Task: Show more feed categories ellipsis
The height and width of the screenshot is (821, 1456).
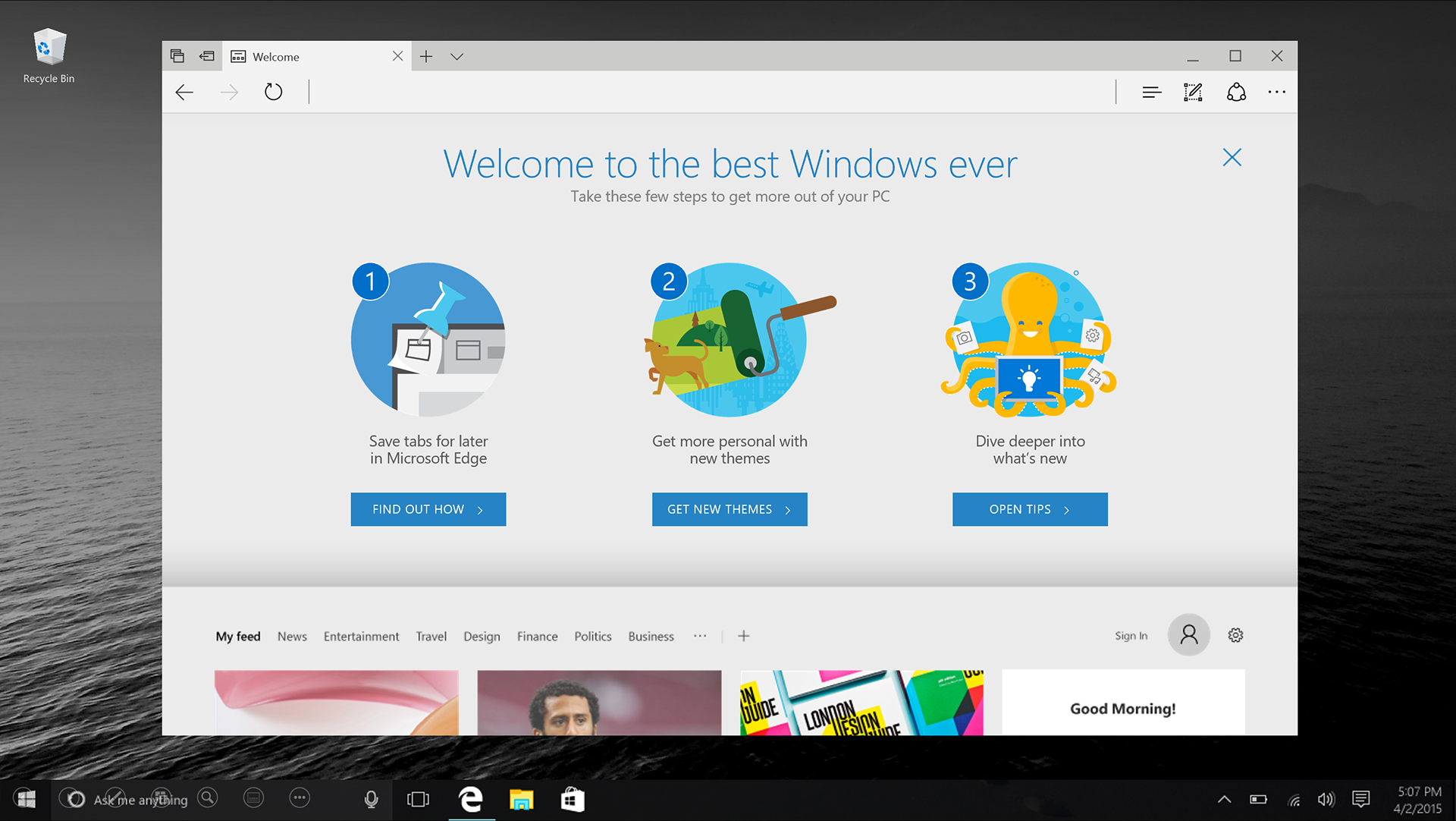Action: (700, 636)
